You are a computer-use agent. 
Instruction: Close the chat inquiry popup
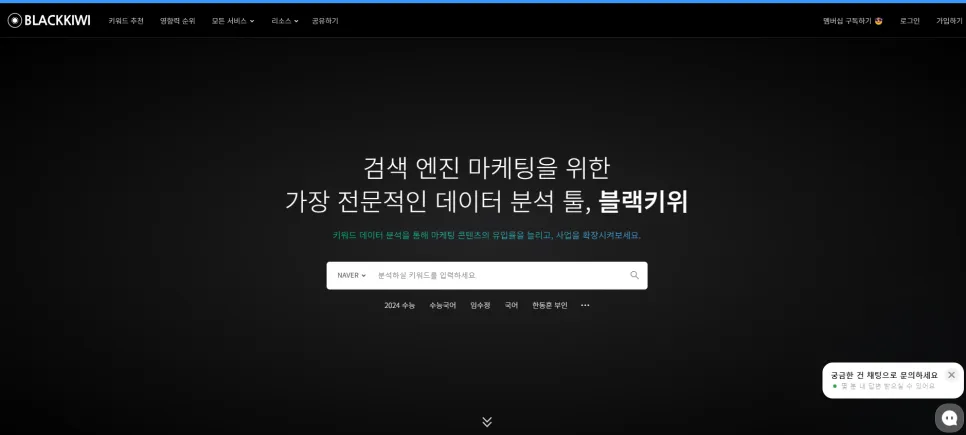pyautogui.click(x=951, y=375)
